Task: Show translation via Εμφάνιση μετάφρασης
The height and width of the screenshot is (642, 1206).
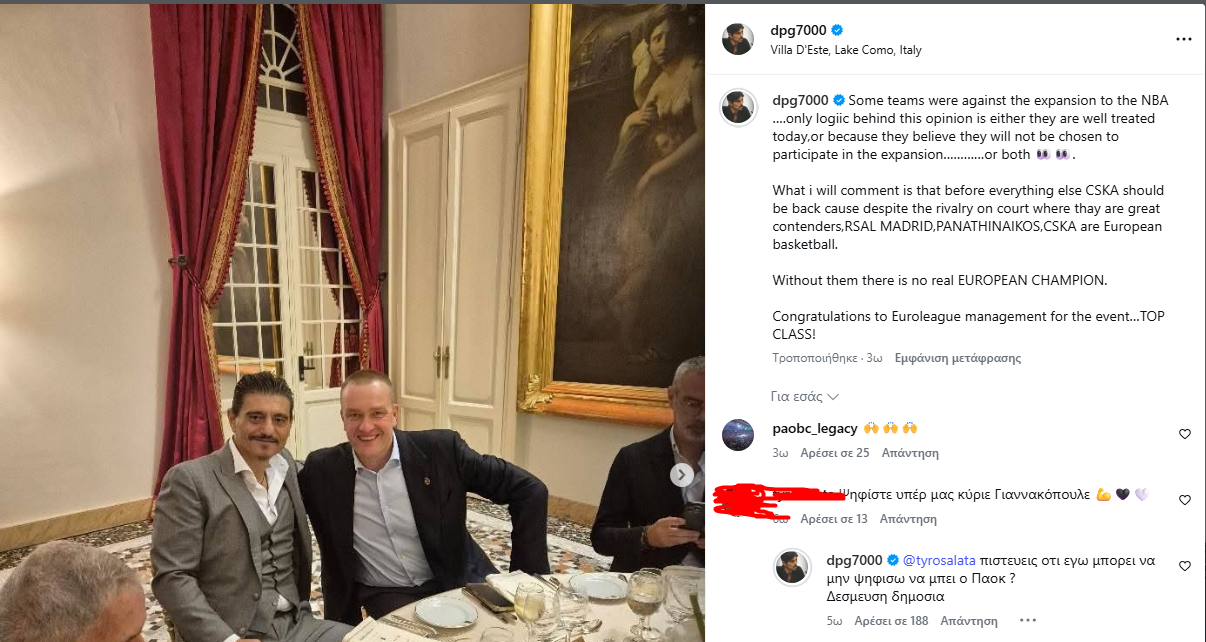Action: [x=958, y=358]
